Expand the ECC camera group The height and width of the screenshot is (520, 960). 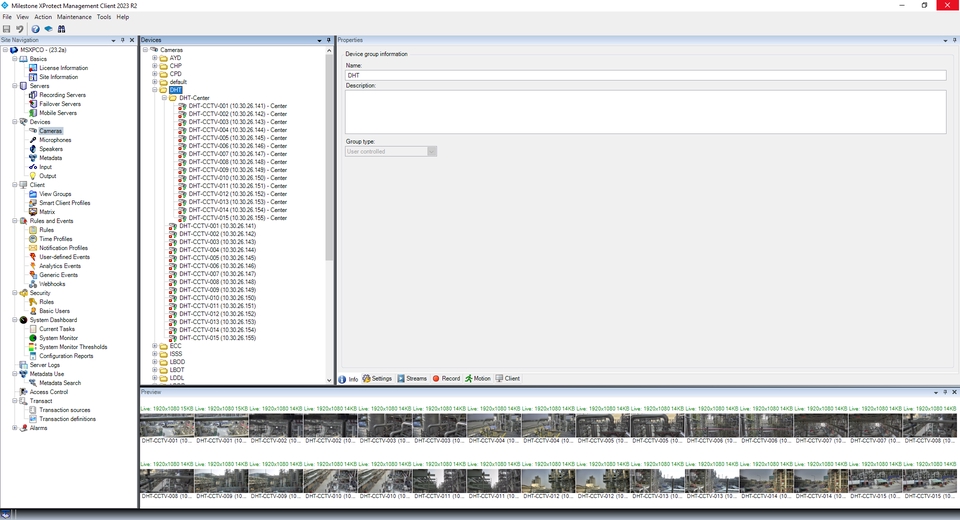coord(155,346)
